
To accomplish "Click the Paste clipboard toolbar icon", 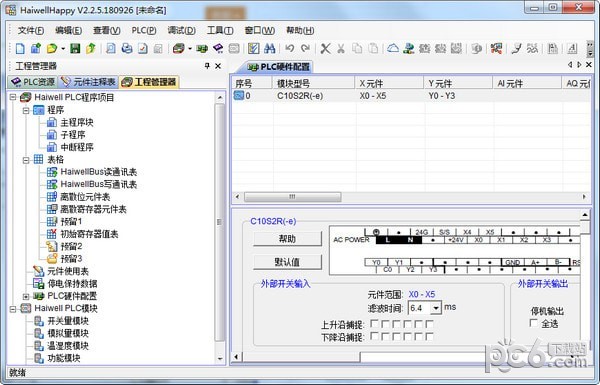I will tap(373, 49).
